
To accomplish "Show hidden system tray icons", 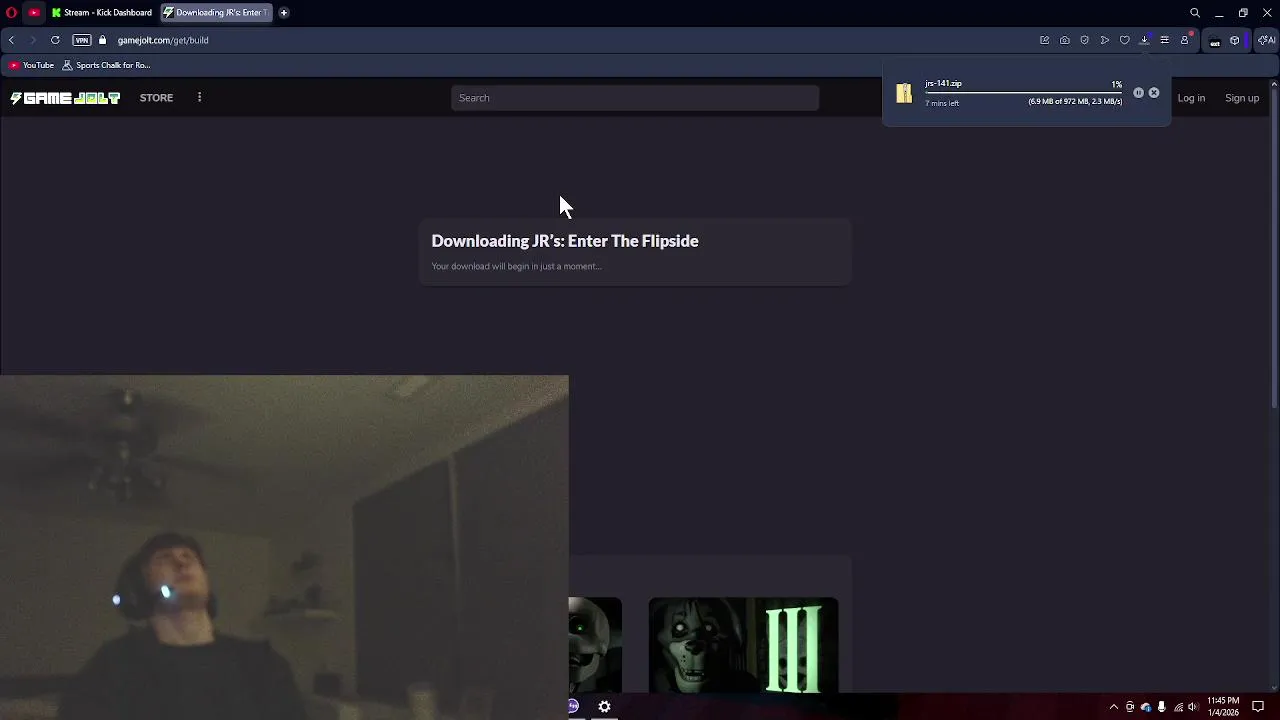I will click(1114, 707).
